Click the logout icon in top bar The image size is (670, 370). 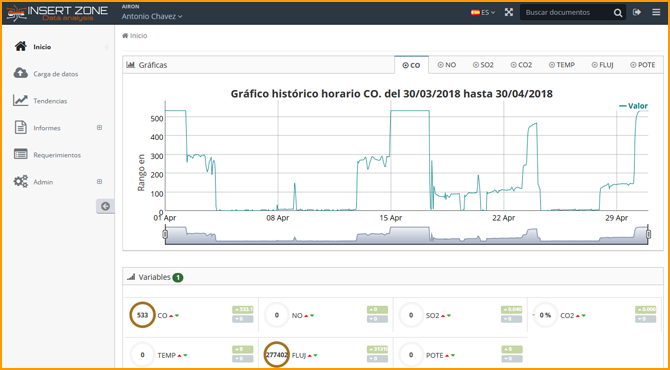pos(637,12)
